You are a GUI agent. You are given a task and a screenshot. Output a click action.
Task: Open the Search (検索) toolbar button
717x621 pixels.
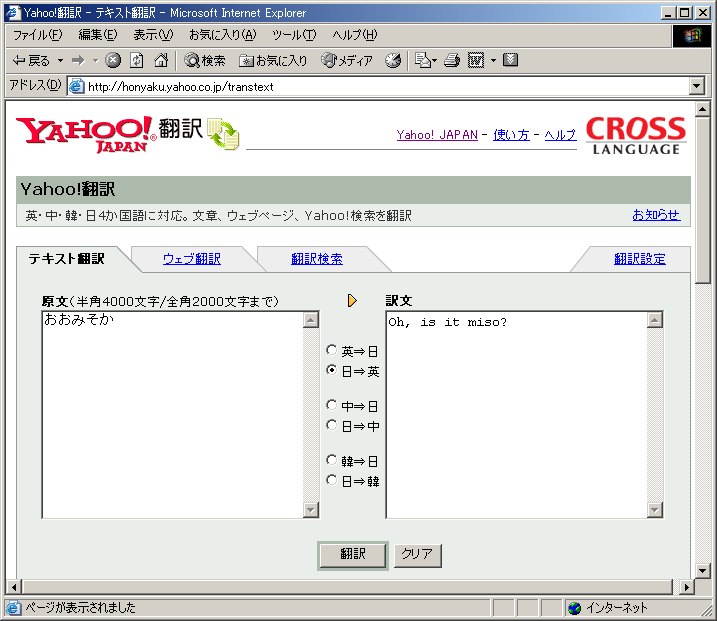(x=205, y=60)
